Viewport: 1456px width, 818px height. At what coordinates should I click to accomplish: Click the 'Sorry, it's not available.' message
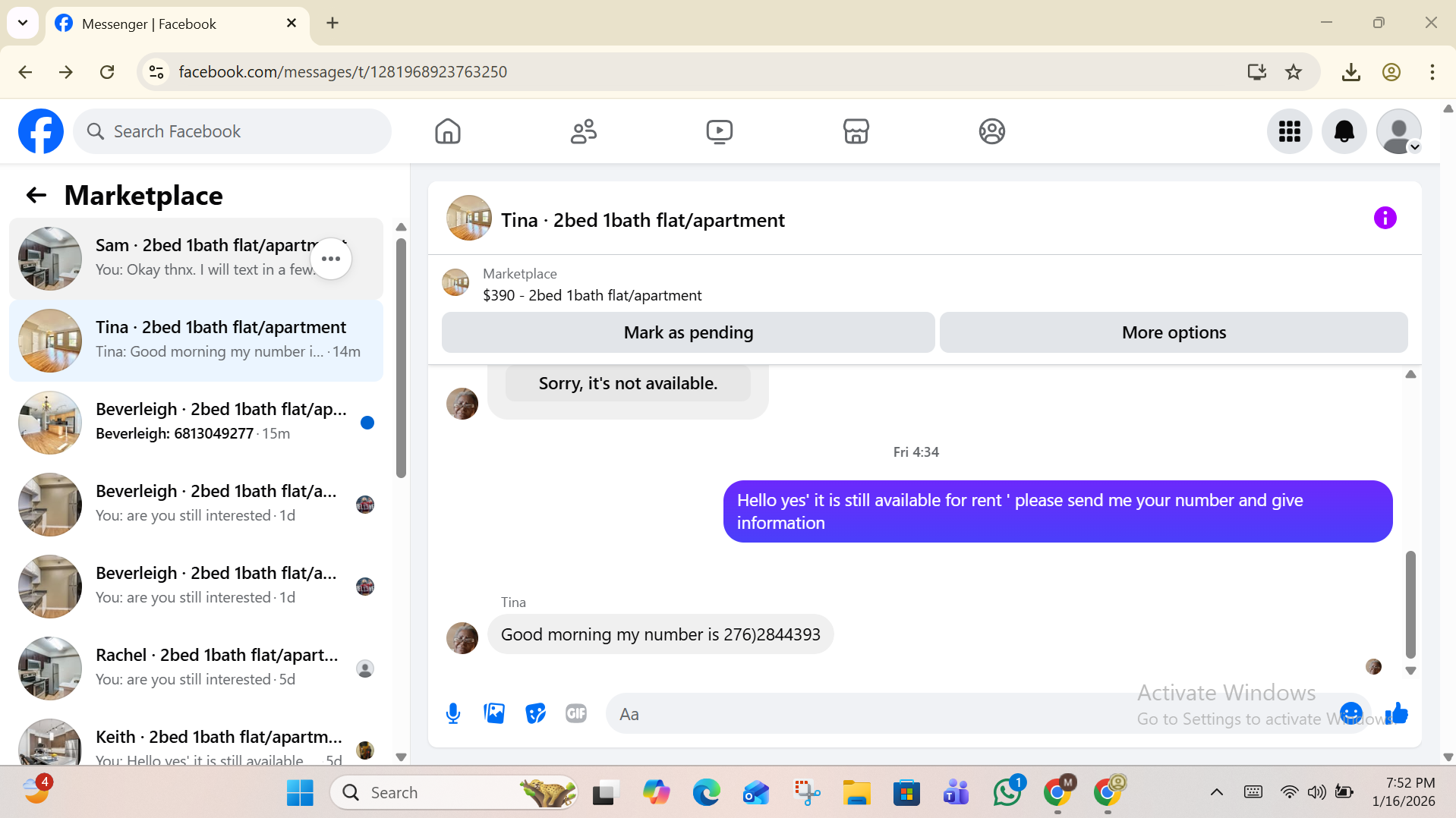[x=628, y=384]
